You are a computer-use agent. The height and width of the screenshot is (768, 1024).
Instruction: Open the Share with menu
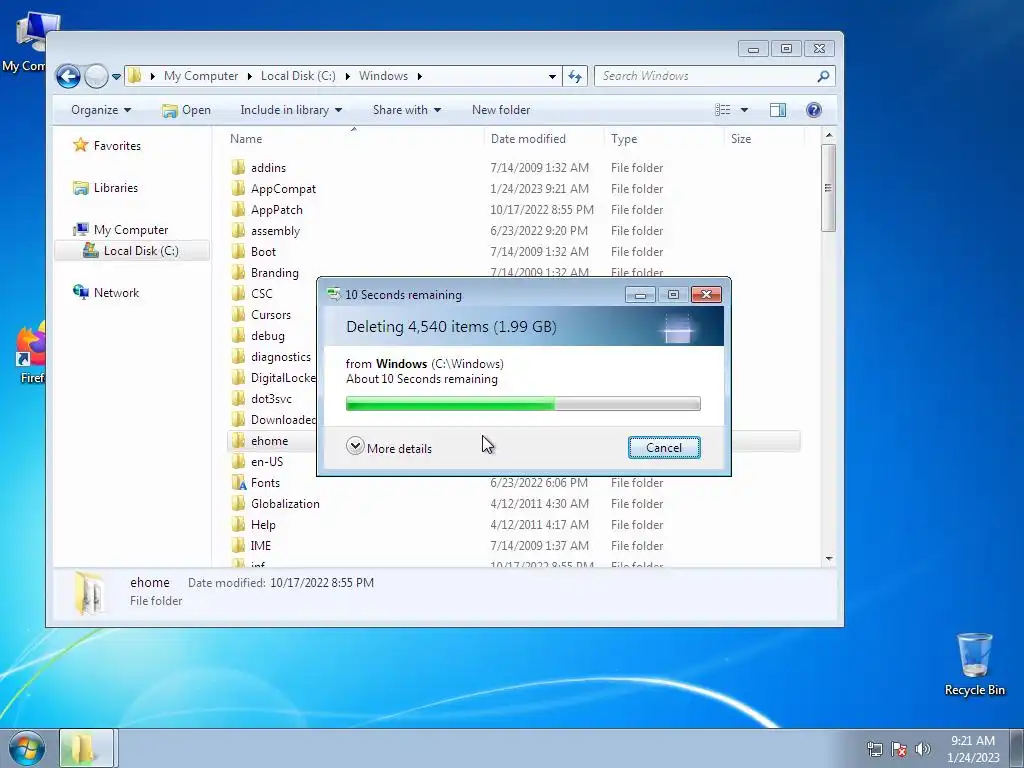[x=406, y=110]
